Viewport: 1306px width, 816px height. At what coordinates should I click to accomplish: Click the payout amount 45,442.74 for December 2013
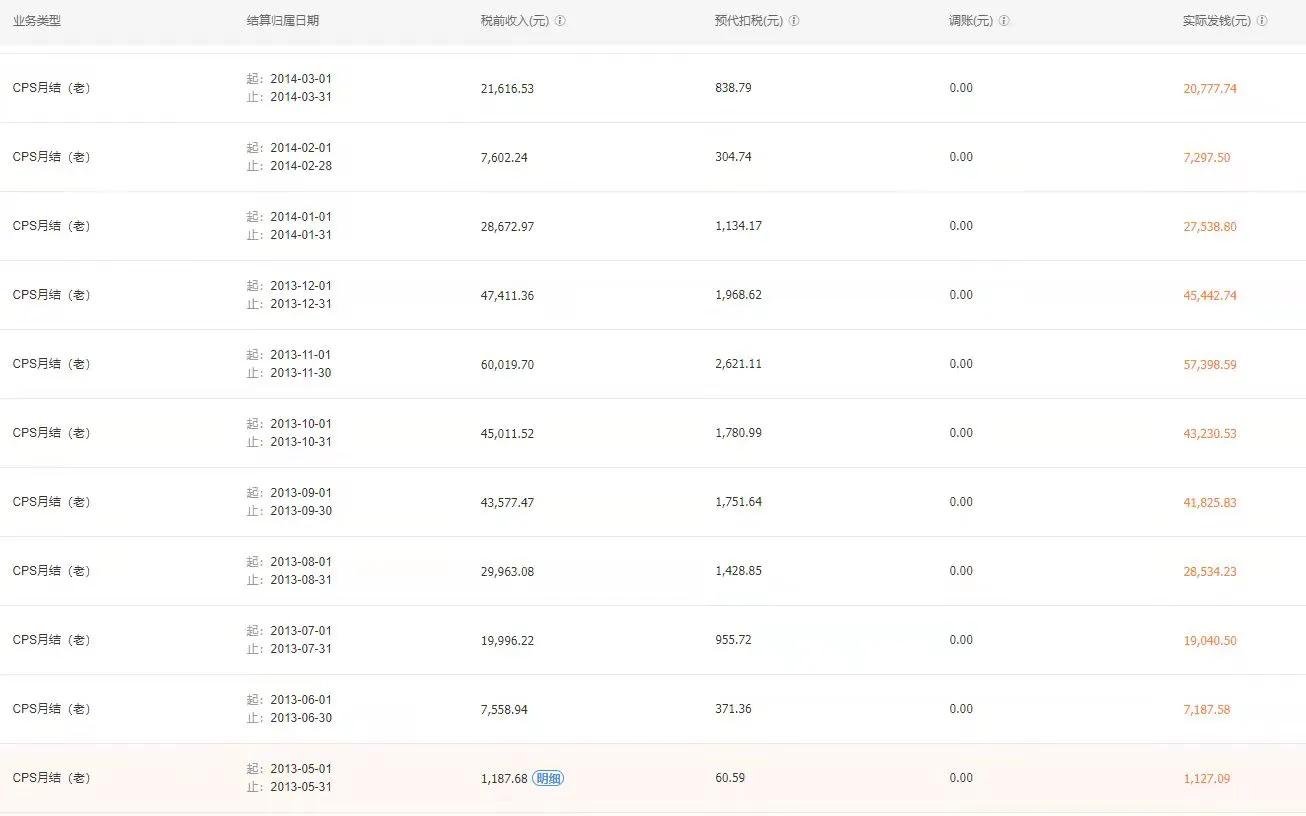tap(1208, 294)
